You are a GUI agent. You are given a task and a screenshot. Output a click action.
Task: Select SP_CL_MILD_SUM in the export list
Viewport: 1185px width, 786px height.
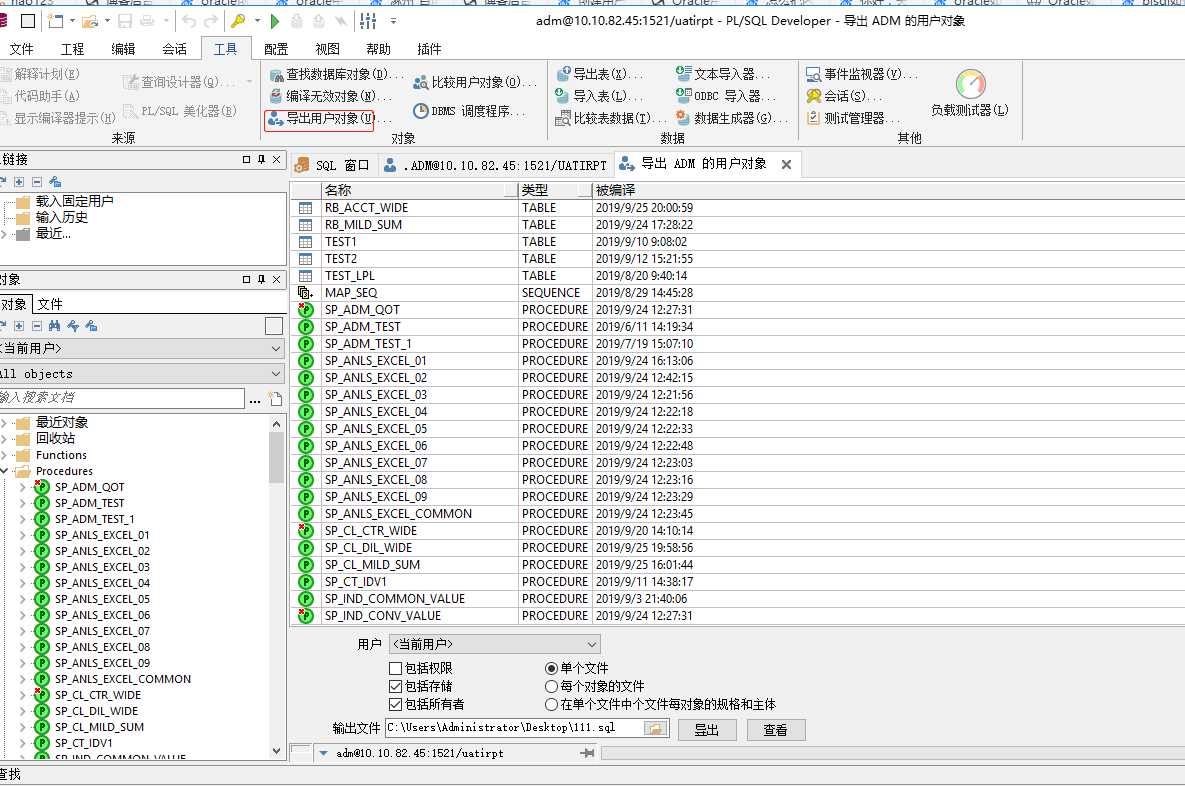click(737, 565)
